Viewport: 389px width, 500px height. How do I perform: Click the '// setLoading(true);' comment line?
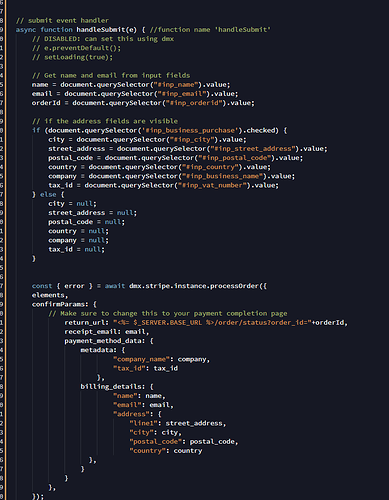click(72, 57)
